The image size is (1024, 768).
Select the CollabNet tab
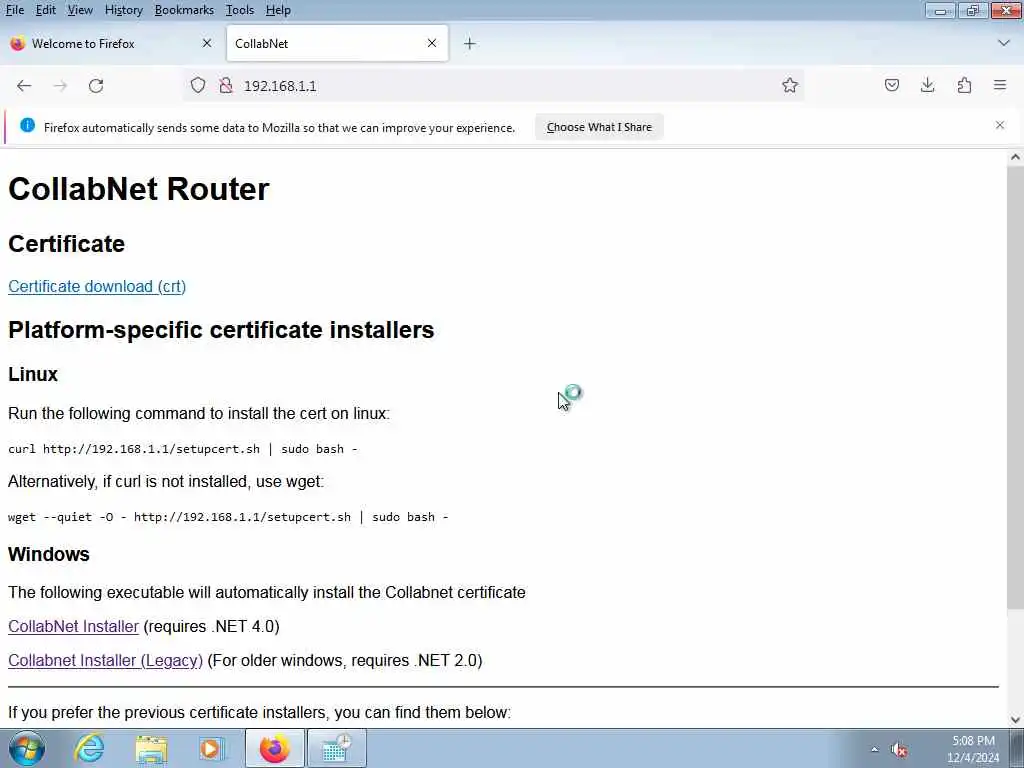tap(337, 44)
